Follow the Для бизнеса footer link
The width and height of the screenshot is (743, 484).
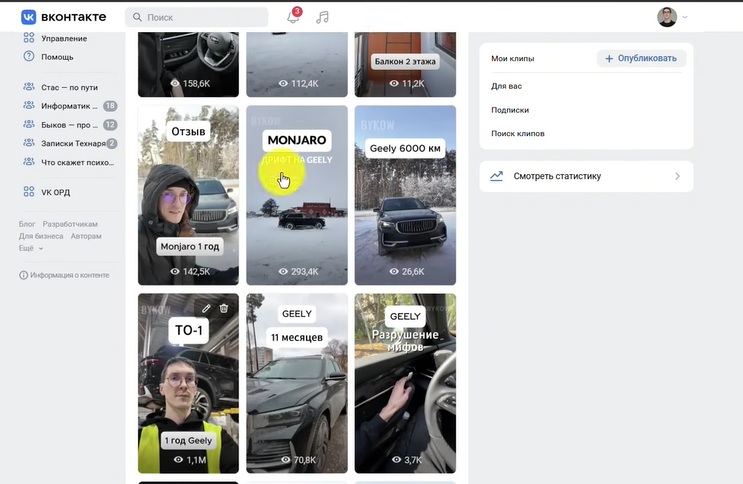41,236
